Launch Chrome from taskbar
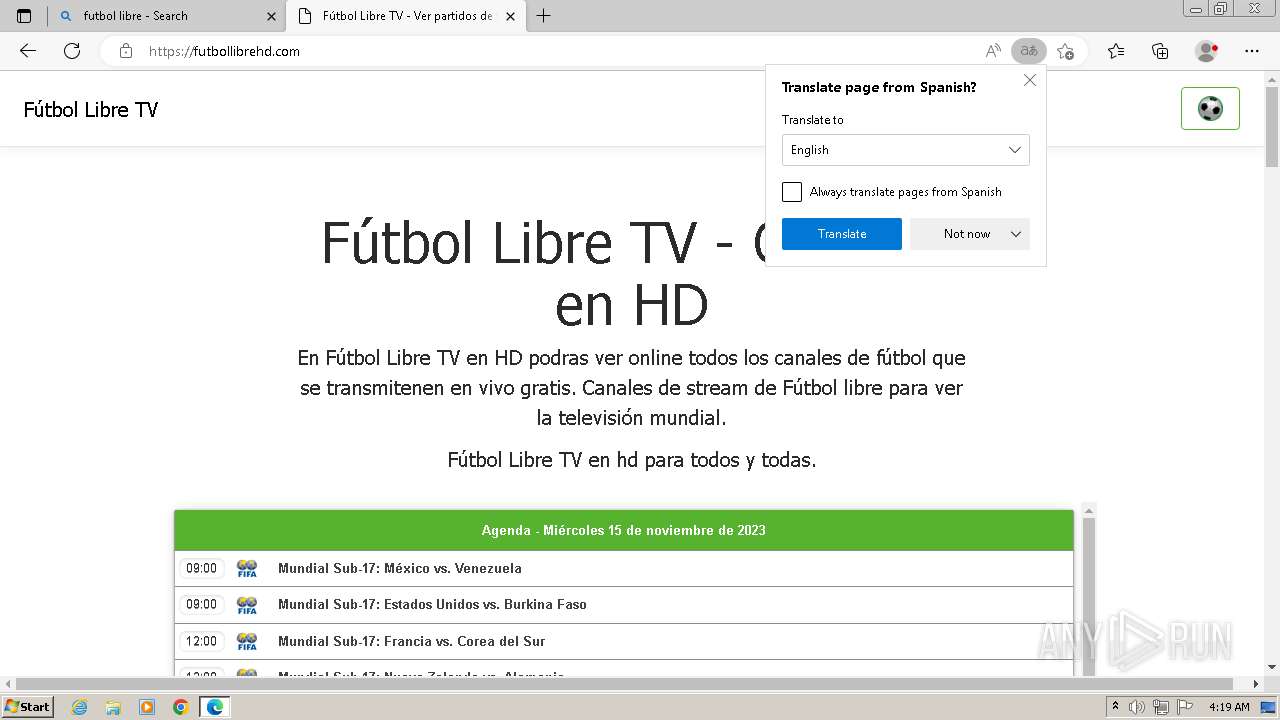Viewport: 1280px width, 720px height. pos(181,707)
